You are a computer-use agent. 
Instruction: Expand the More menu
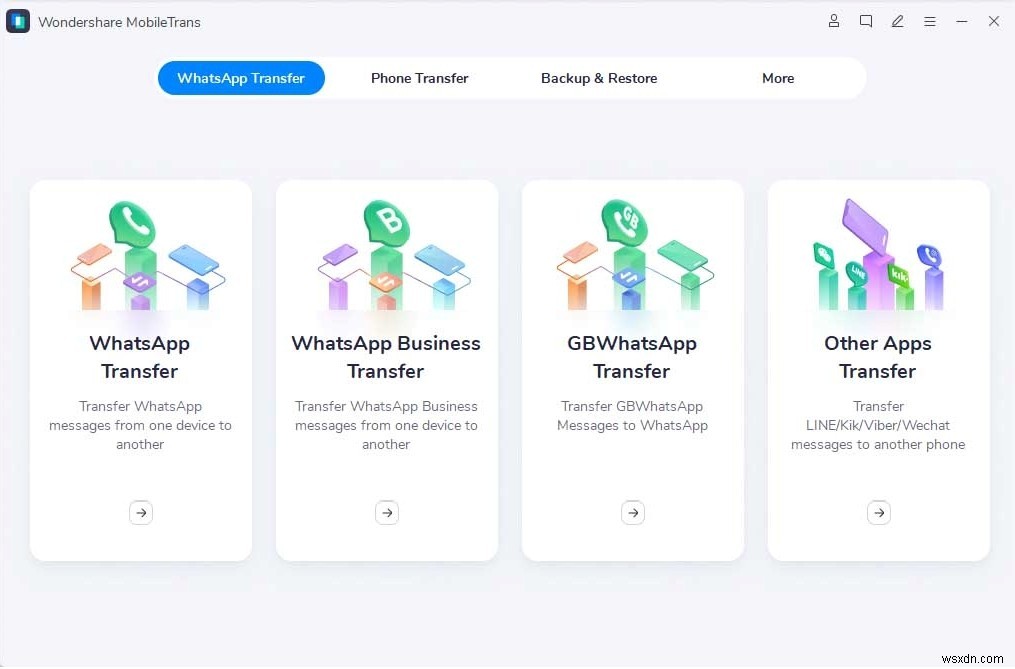tap(778, 78)
